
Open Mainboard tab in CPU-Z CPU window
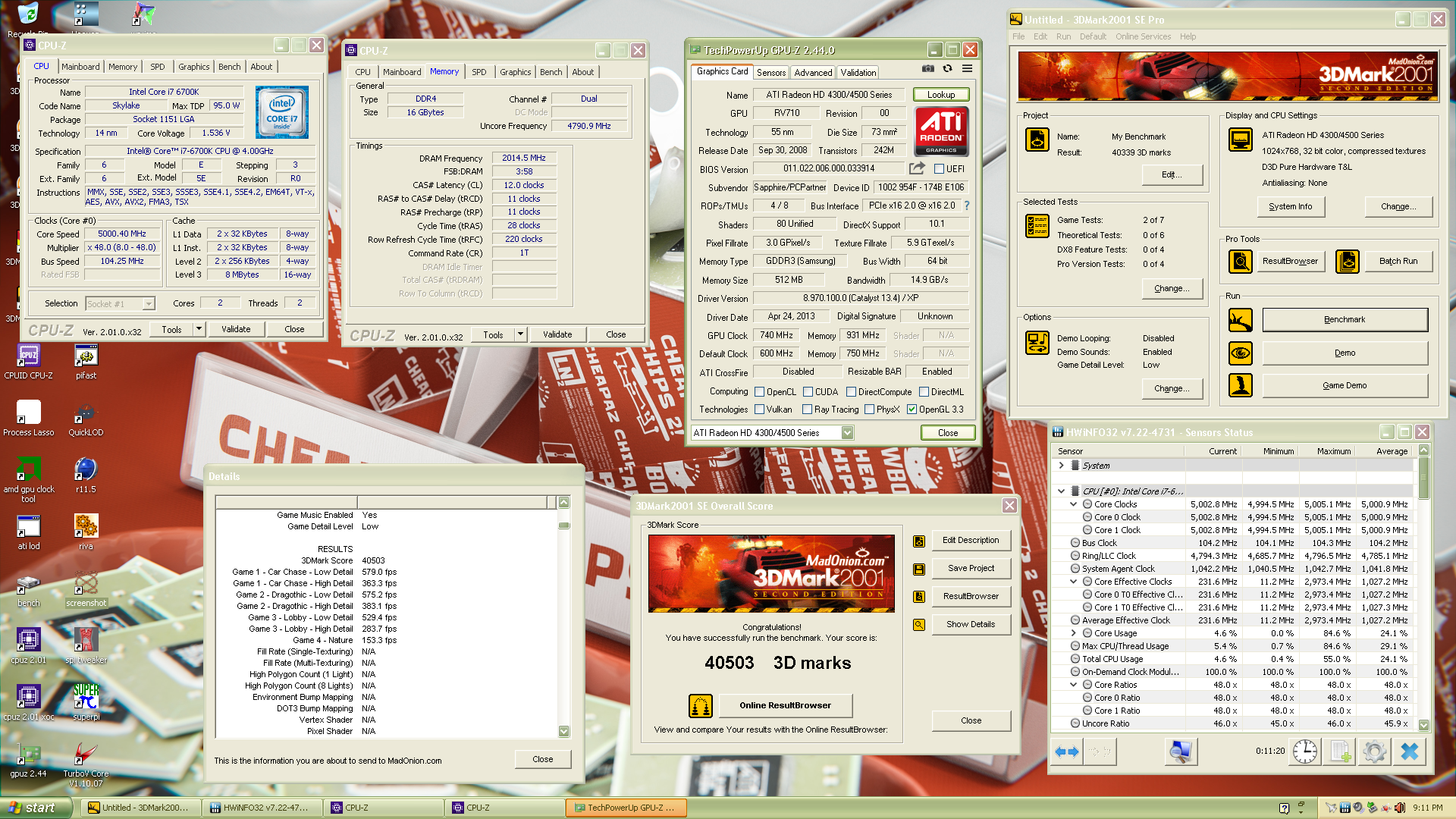(x=80, y=67)
